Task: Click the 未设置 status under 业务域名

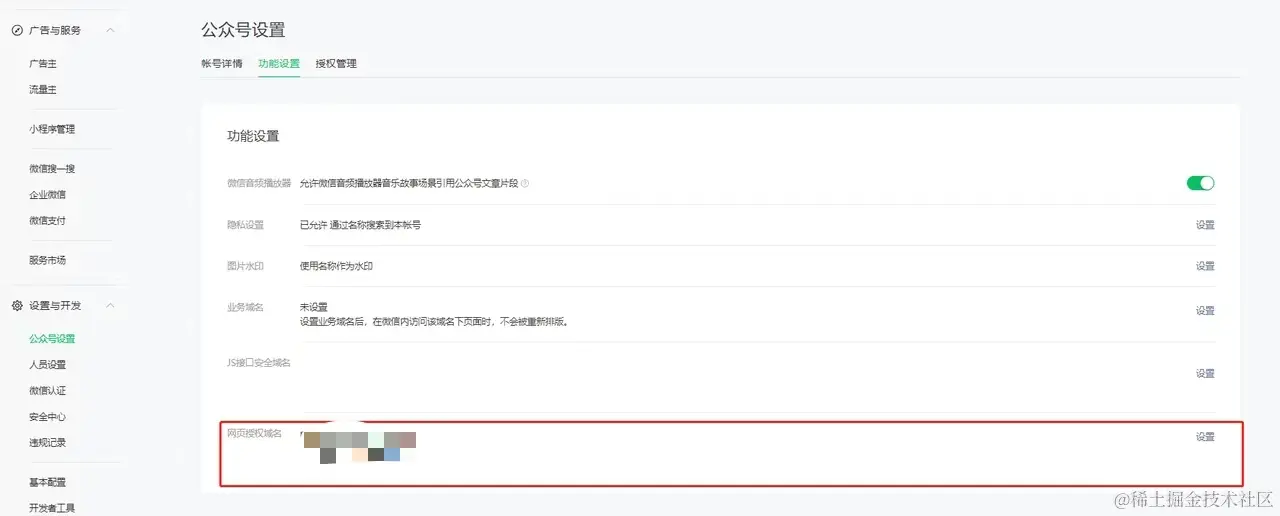Action: click(x=314, y=306)
